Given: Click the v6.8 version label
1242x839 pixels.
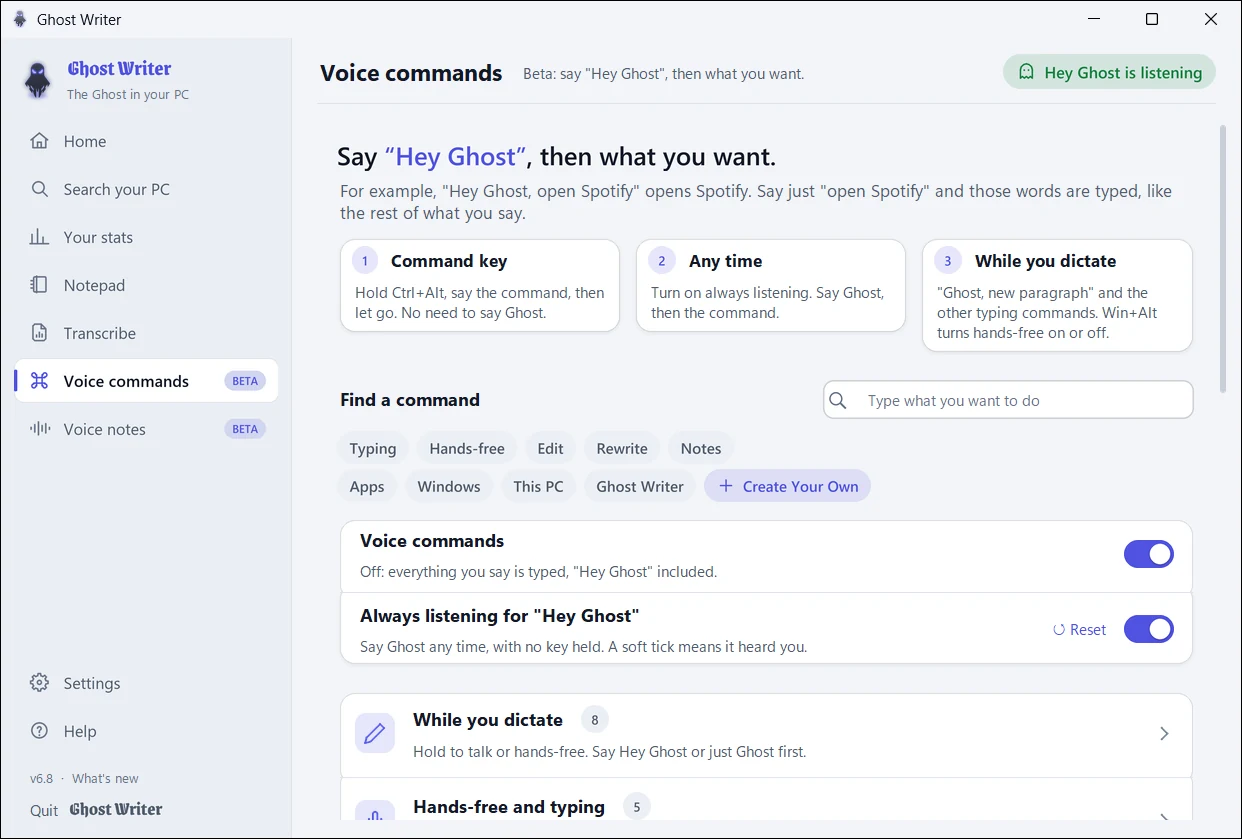Looking at the screenshot, I should (41, 778).
